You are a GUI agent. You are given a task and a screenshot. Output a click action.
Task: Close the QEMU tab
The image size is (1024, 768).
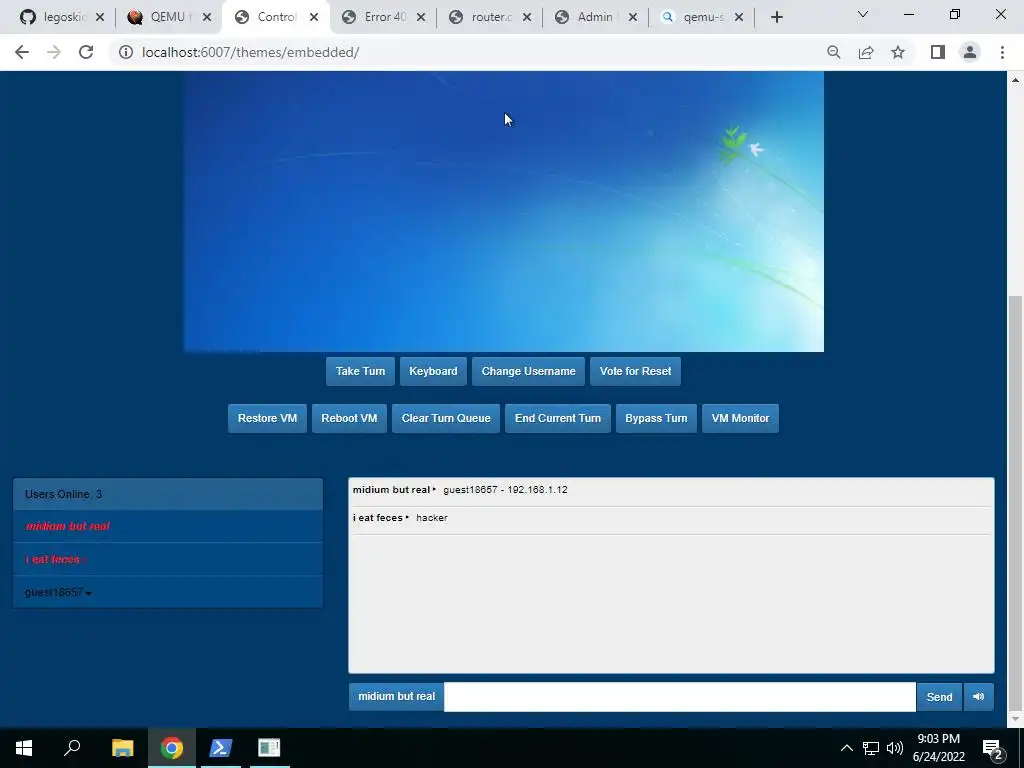tap(207, 18)
